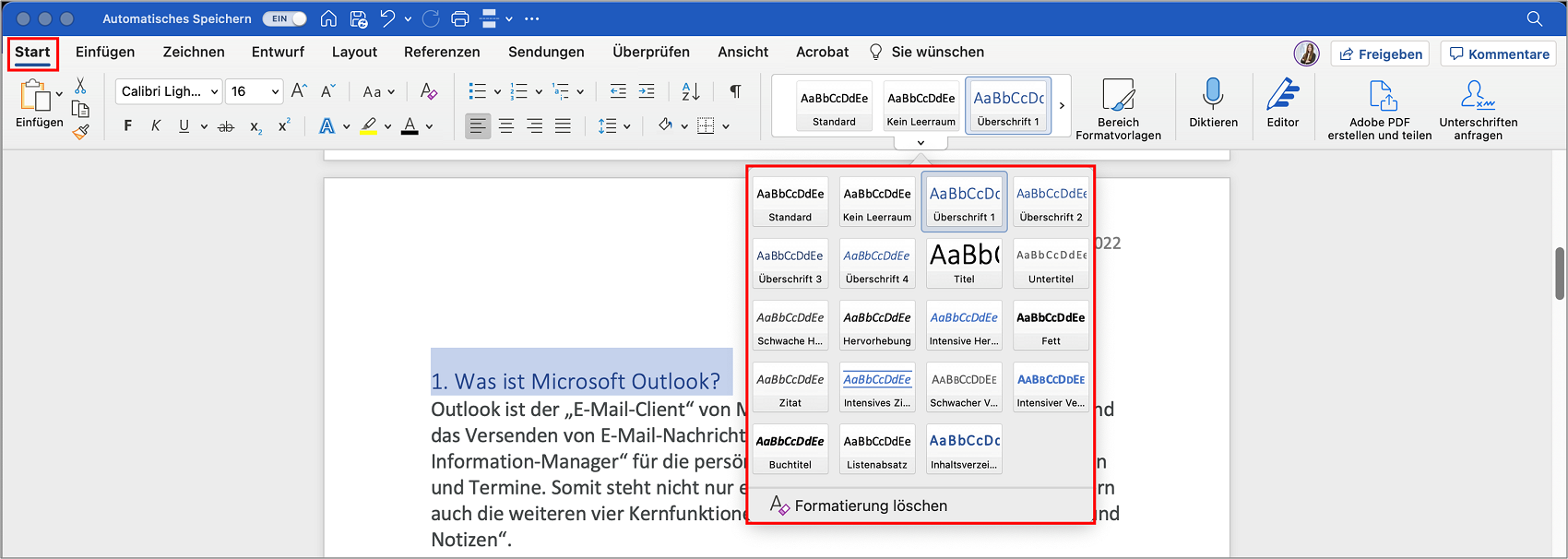
Task: Toggle italic with the K button
Action: (x=156, y=126)
